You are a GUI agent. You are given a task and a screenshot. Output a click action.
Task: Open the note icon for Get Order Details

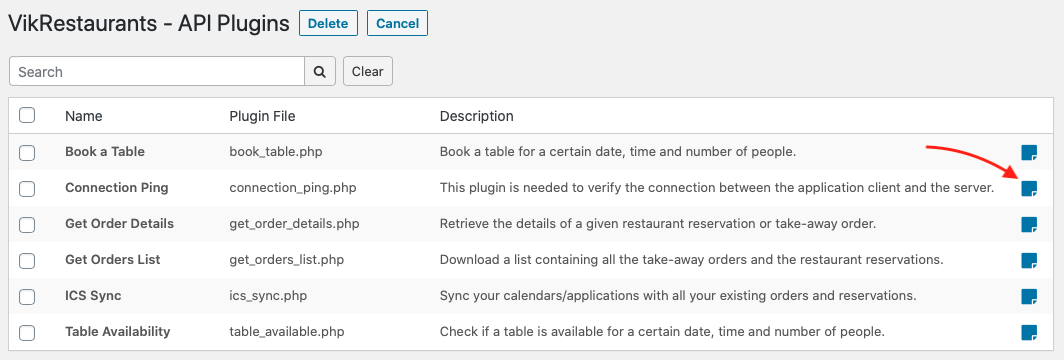click(1029, 224)
